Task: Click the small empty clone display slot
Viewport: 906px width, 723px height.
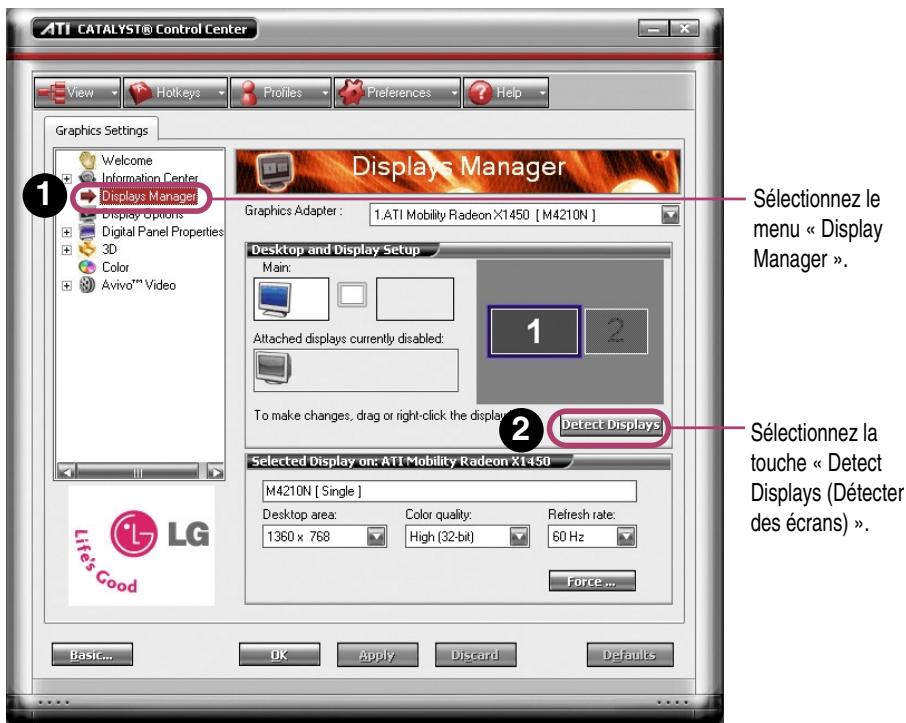Action: click(352, 295)
